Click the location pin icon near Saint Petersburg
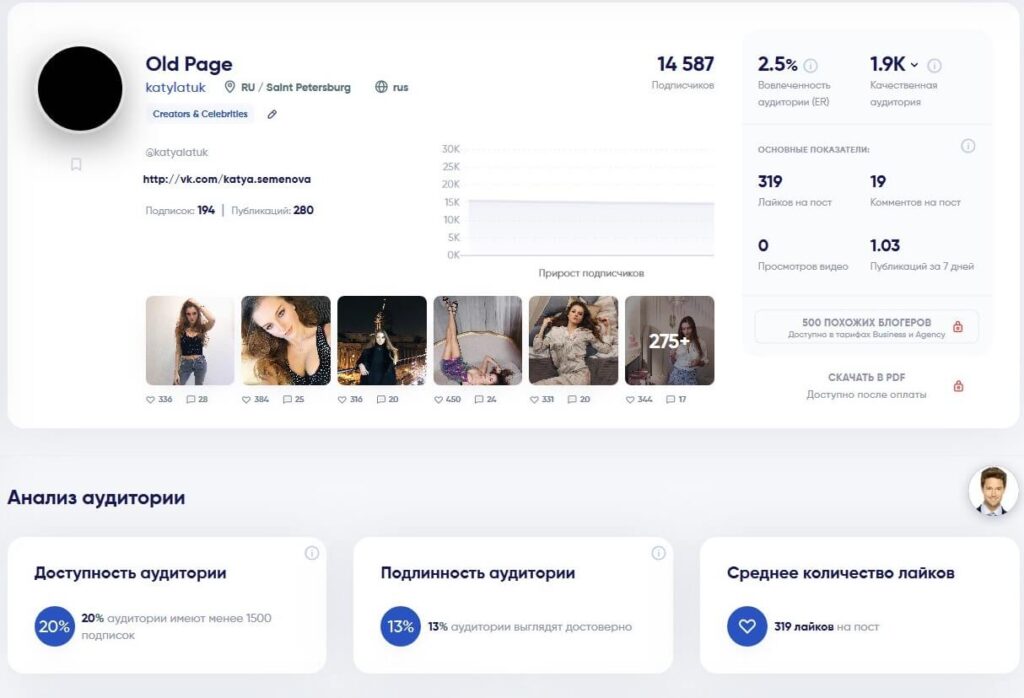The image size is (1024, 698). point(229,87)
